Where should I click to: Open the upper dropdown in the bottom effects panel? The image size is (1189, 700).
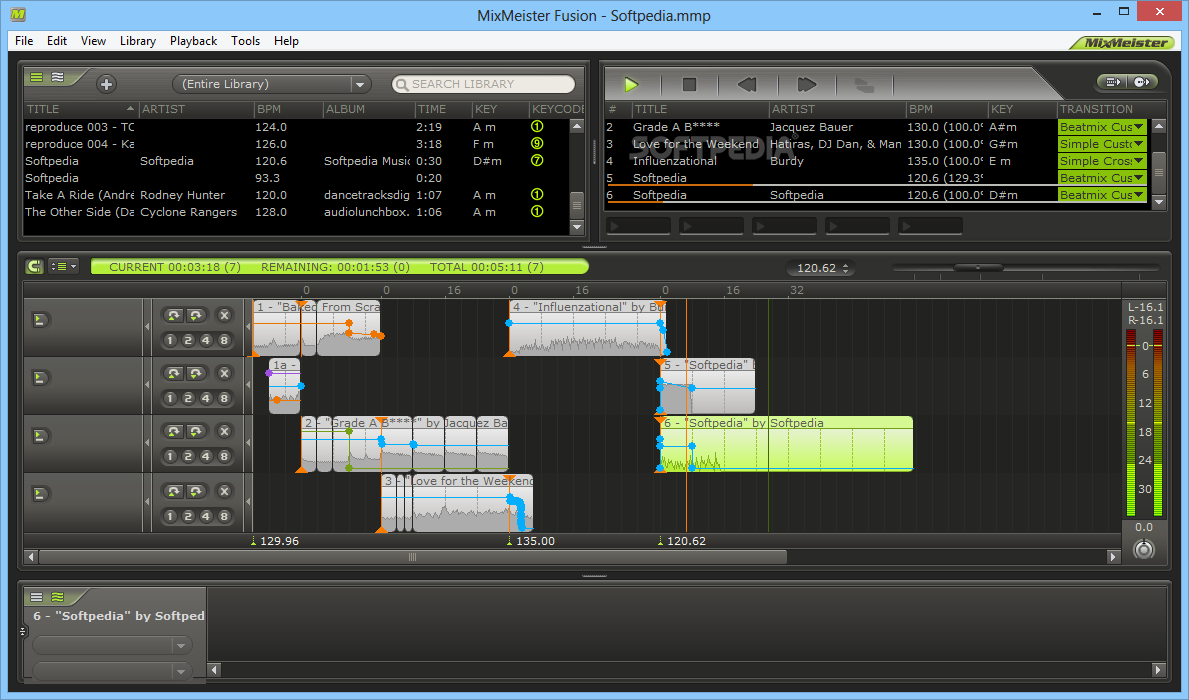(x=112, y=645)
